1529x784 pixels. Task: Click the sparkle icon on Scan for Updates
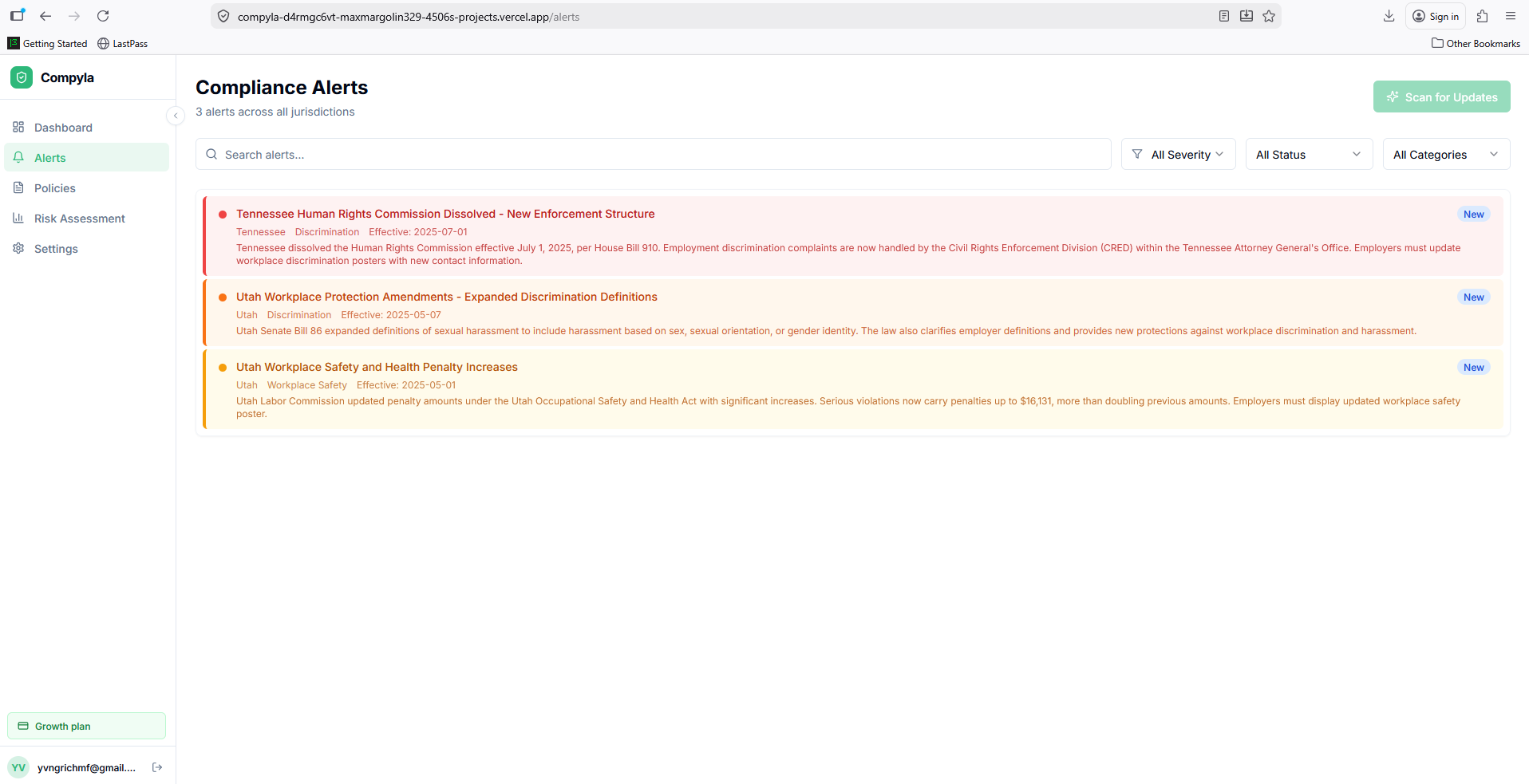click(x=1393, y=97)
